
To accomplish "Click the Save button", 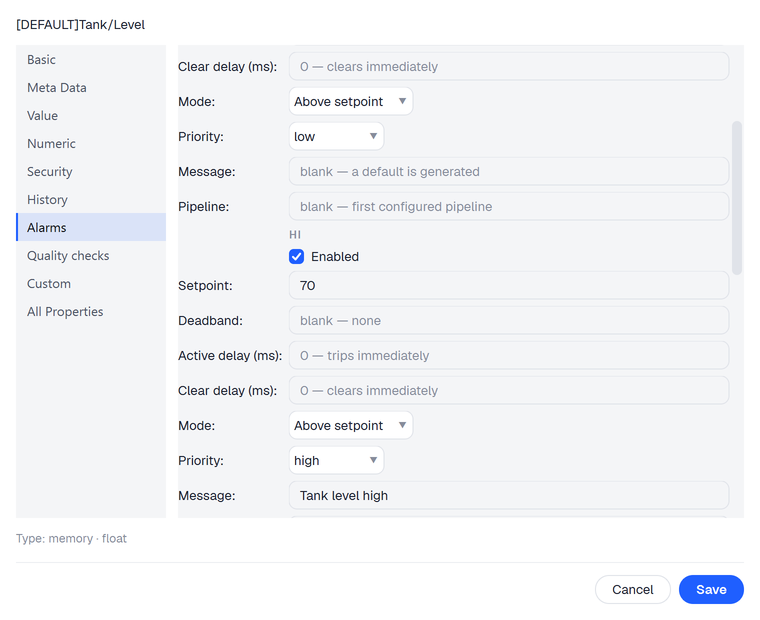I will point(711,589).
